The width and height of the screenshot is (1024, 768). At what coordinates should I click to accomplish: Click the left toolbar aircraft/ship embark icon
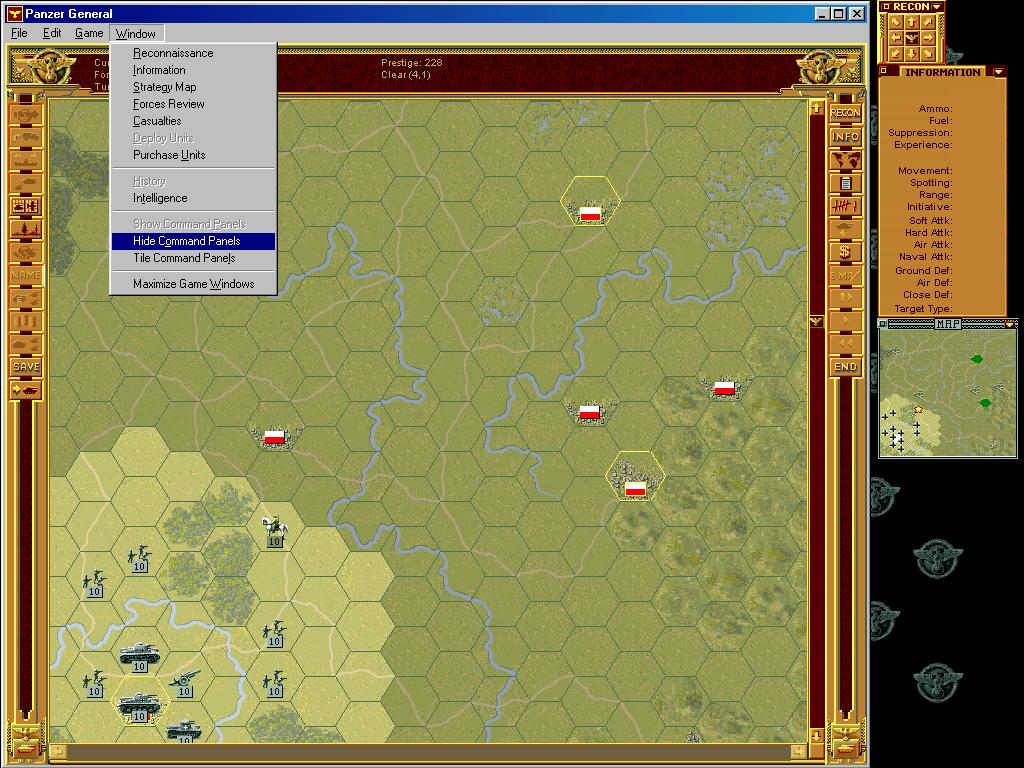26,160
